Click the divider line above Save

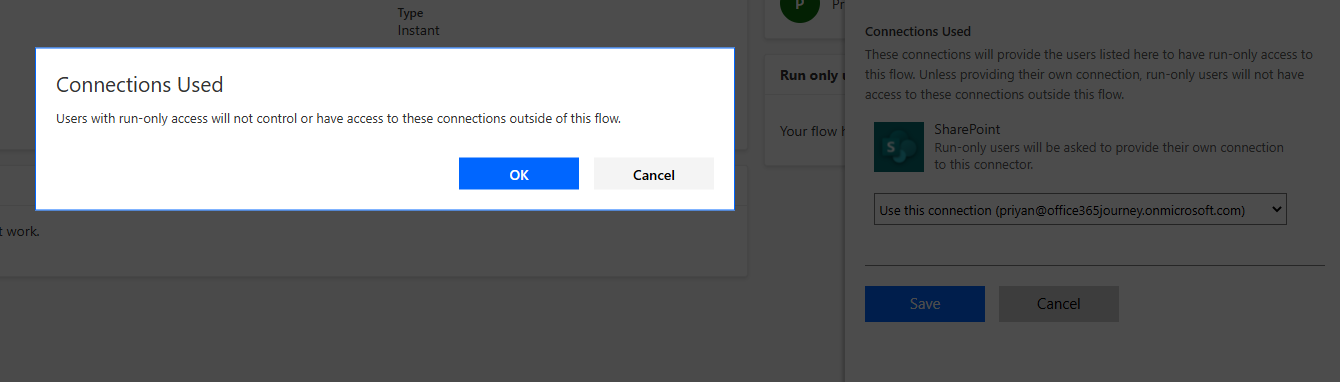coord(1094,265)
